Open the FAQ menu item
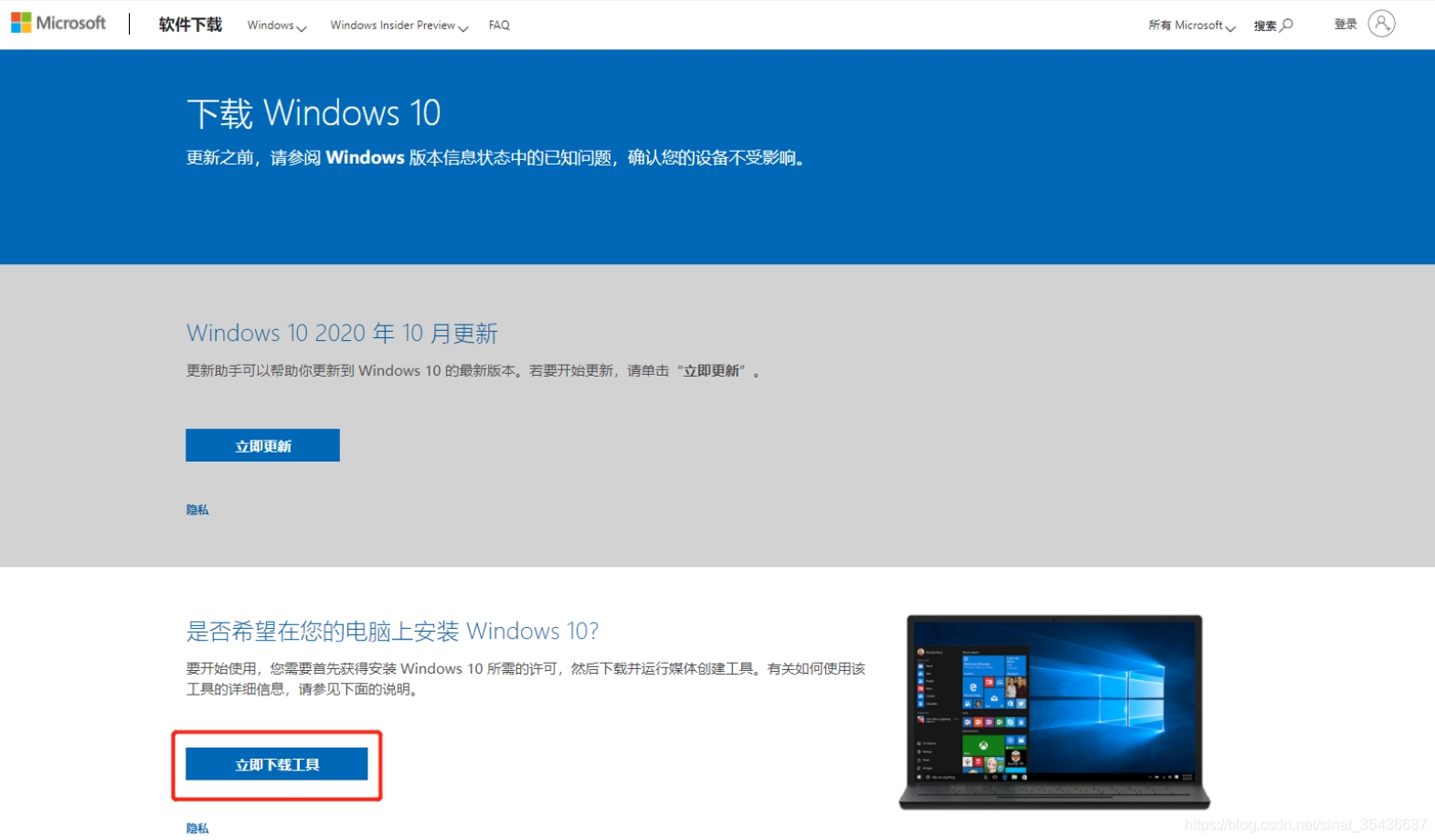The image size is (1435, 840). click(499, 26)
